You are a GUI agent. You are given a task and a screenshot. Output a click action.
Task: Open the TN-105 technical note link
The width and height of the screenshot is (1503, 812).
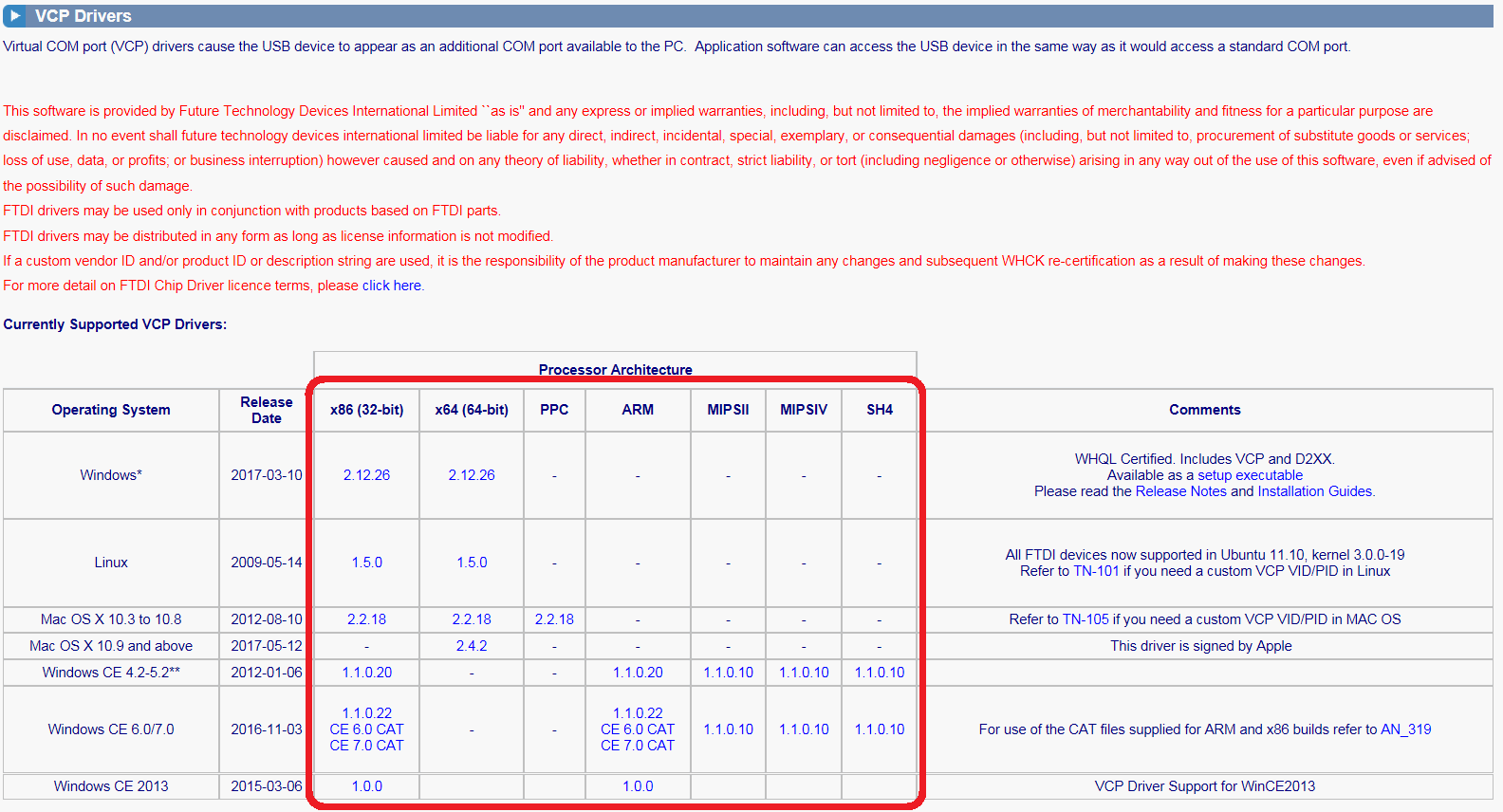coord(1085,619)
